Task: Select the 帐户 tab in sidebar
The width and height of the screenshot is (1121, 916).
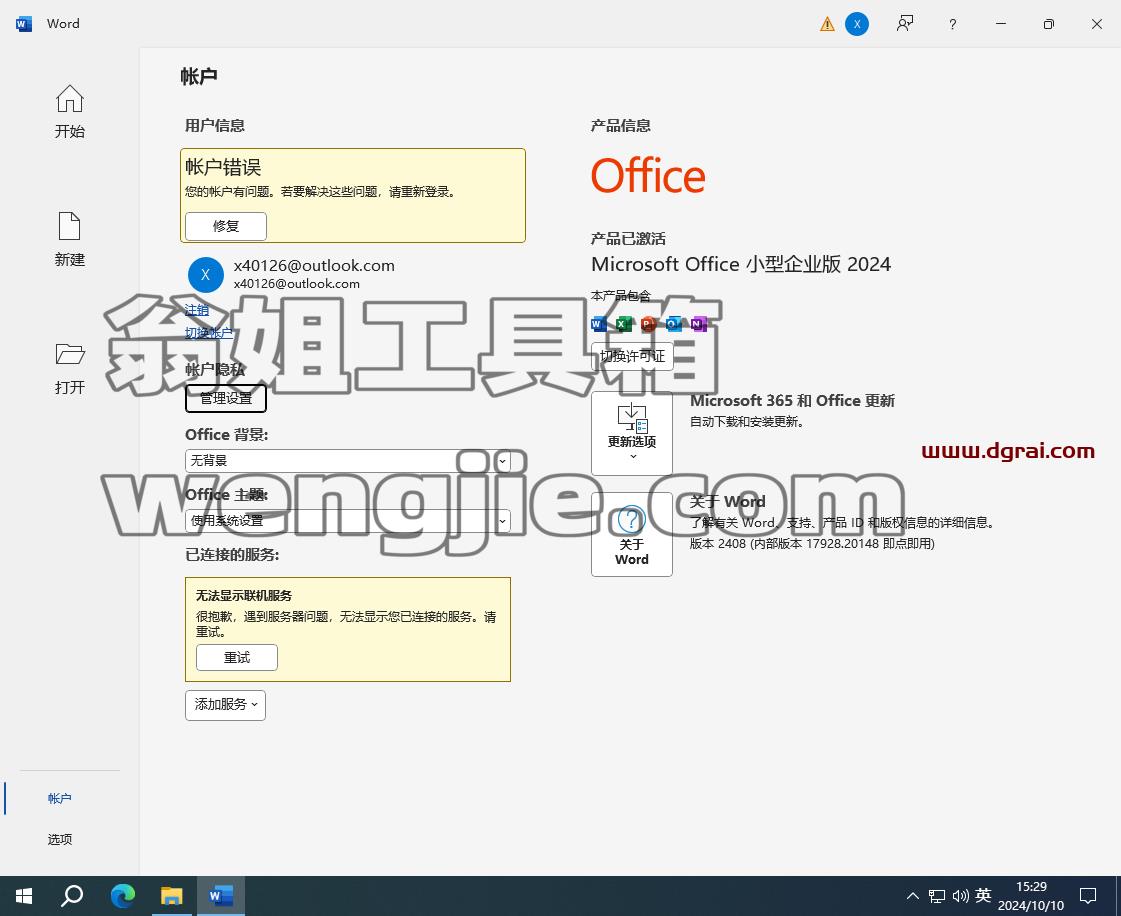Action: tap(60, 799)
